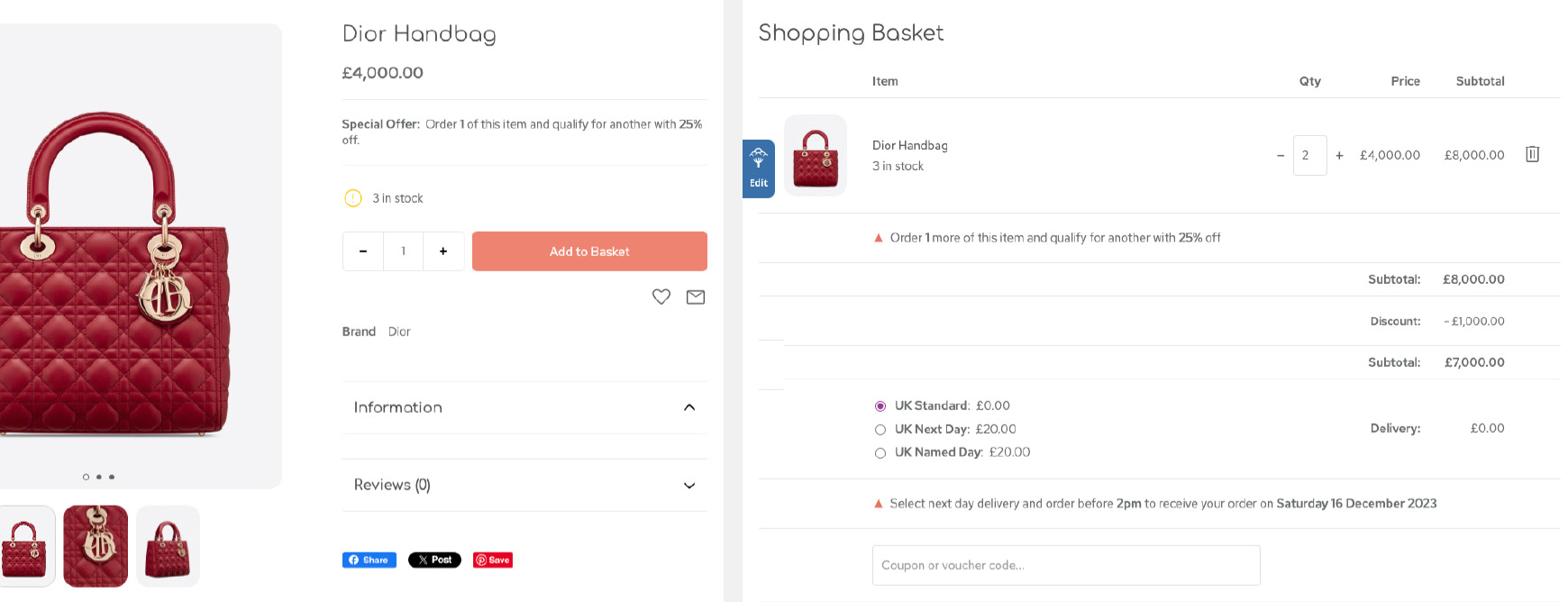Open the basket Dior Handbag thumbnail
The width and height of the screenshot is (1568, 602).
(x=816, y=155)
